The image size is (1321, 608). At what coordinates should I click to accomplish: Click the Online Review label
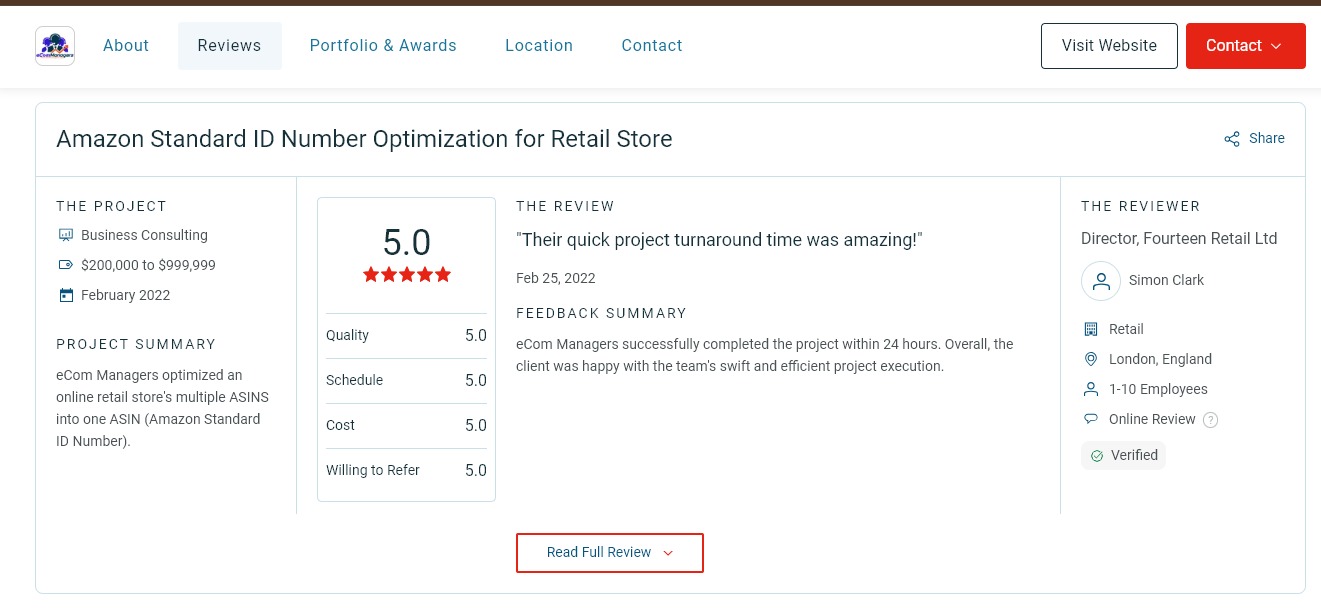(x=1152, y=419)
